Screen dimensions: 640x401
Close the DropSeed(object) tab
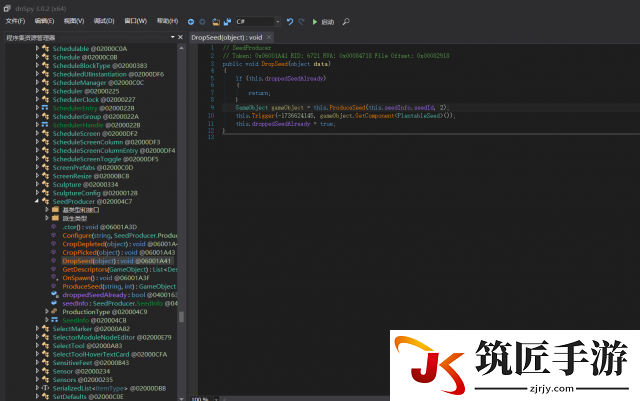pyautogui.click(x=269, y=37)
